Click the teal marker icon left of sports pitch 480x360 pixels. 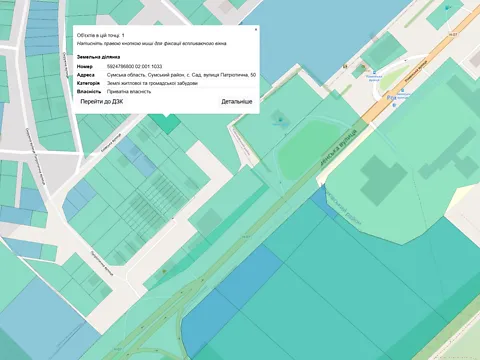click(280, 119)
